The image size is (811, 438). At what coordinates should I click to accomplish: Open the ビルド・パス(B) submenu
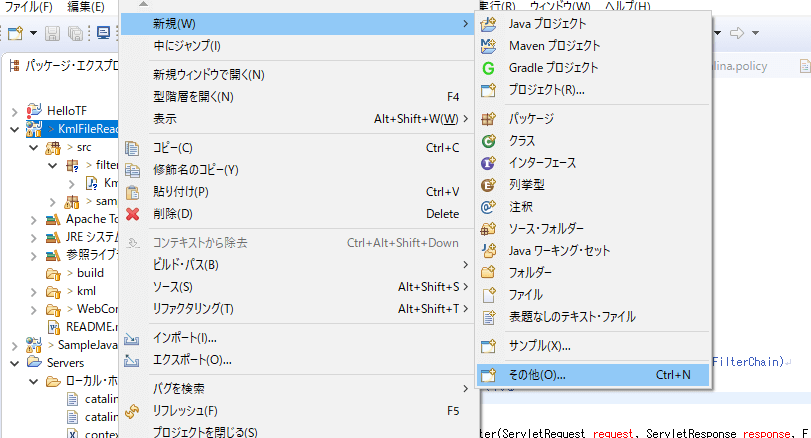coord(297,265)
